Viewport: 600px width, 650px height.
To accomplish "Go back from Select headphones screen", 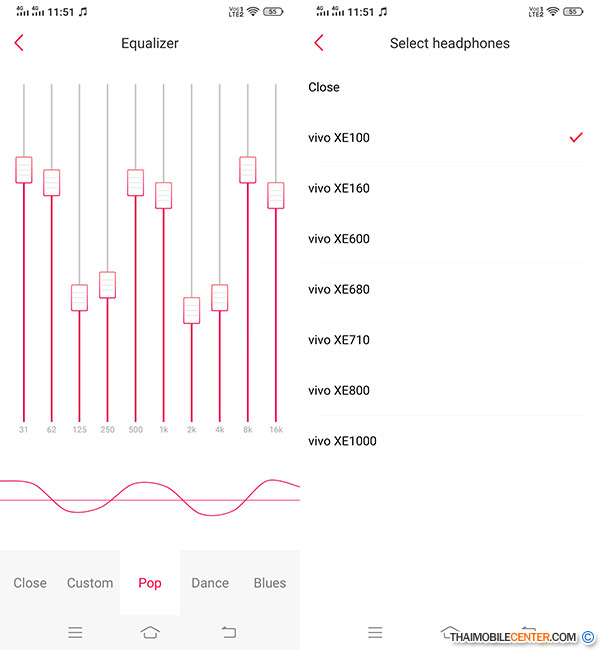I will coord(319,43).
